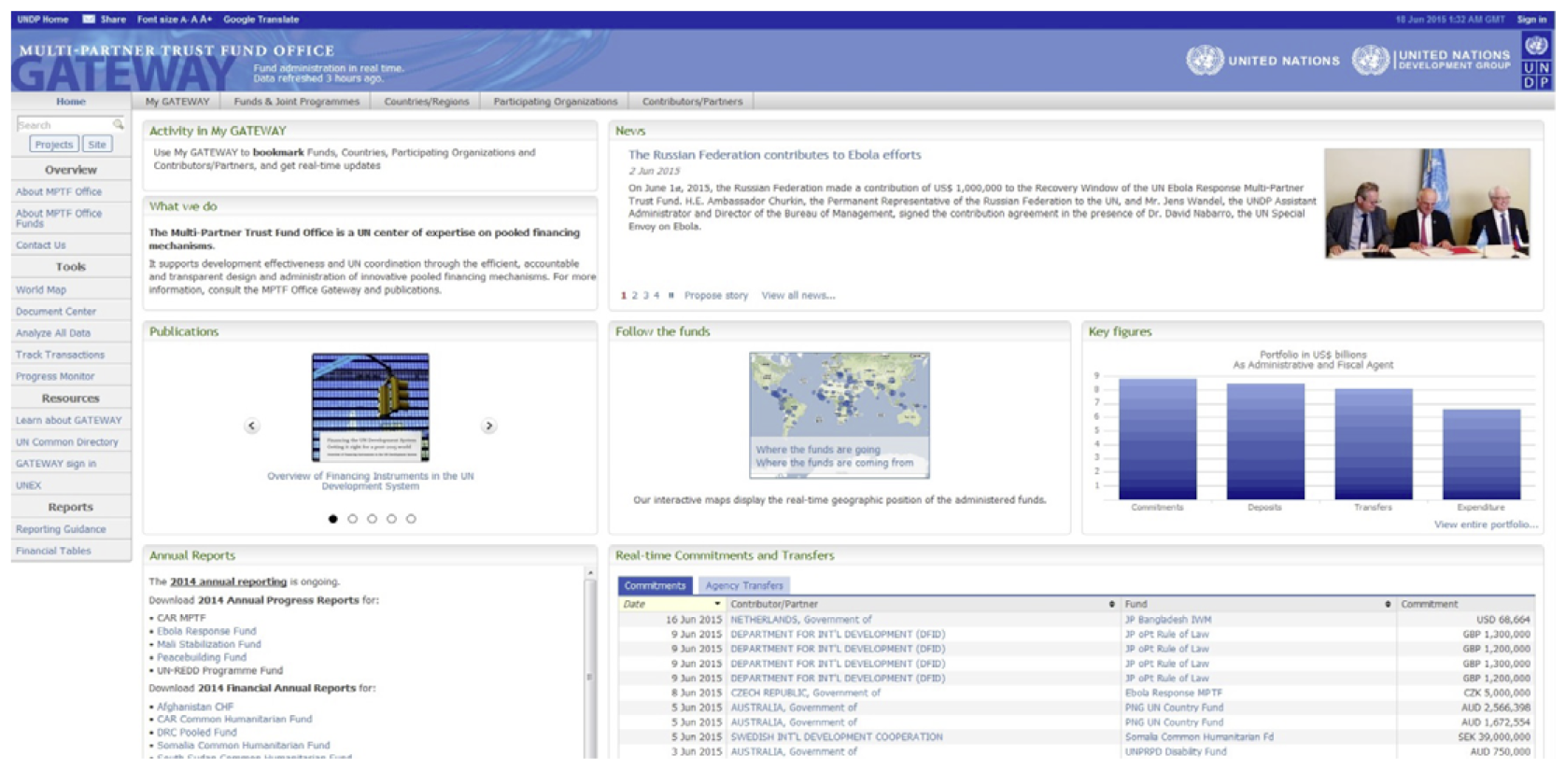Open World Map tool
Viewport: 1566px width, 784px height.
[41, 289]
